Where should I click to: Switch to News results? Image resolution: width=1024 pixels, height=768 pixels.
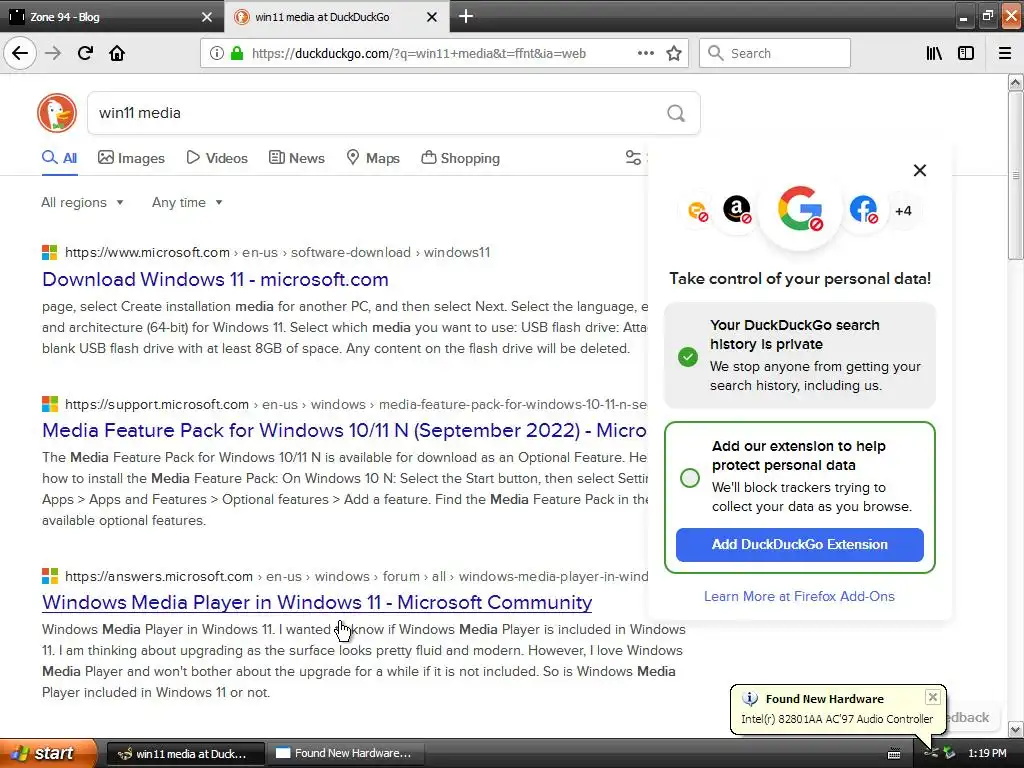[297, 158]
